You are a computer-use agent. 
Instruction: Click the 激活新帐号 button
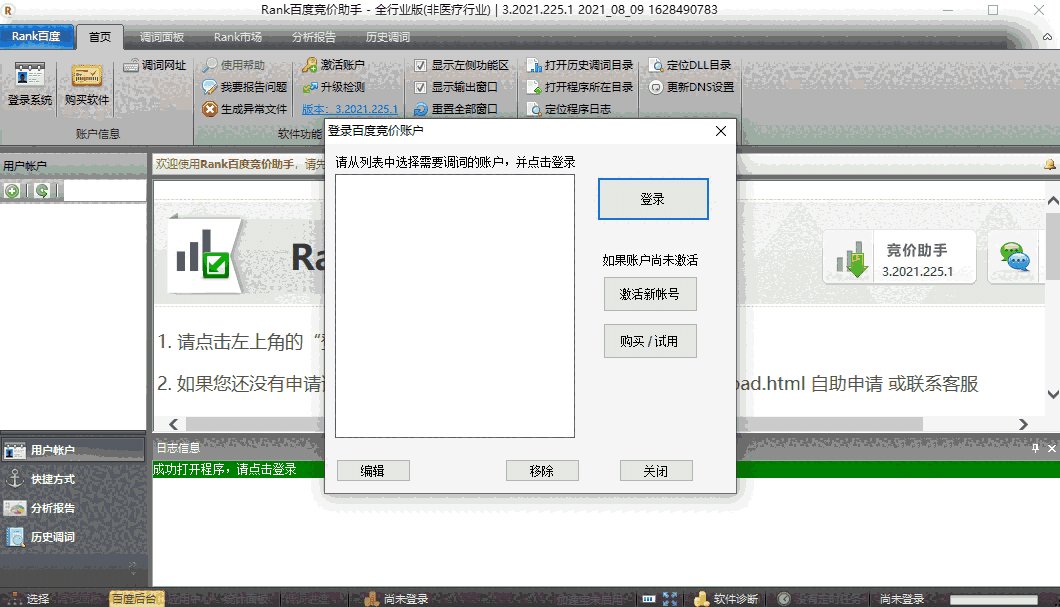pyautogui.click(x=650, y=293)
